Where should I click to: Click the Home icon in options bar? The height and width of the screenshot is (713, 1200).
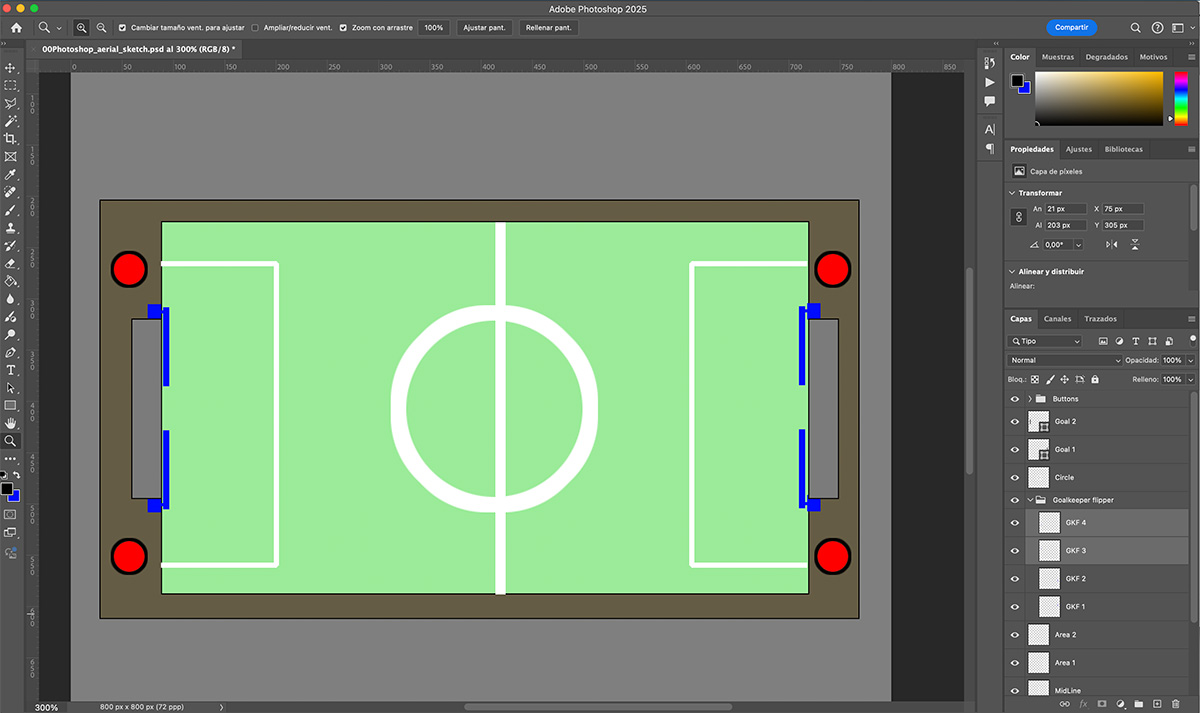click(16, 28)
